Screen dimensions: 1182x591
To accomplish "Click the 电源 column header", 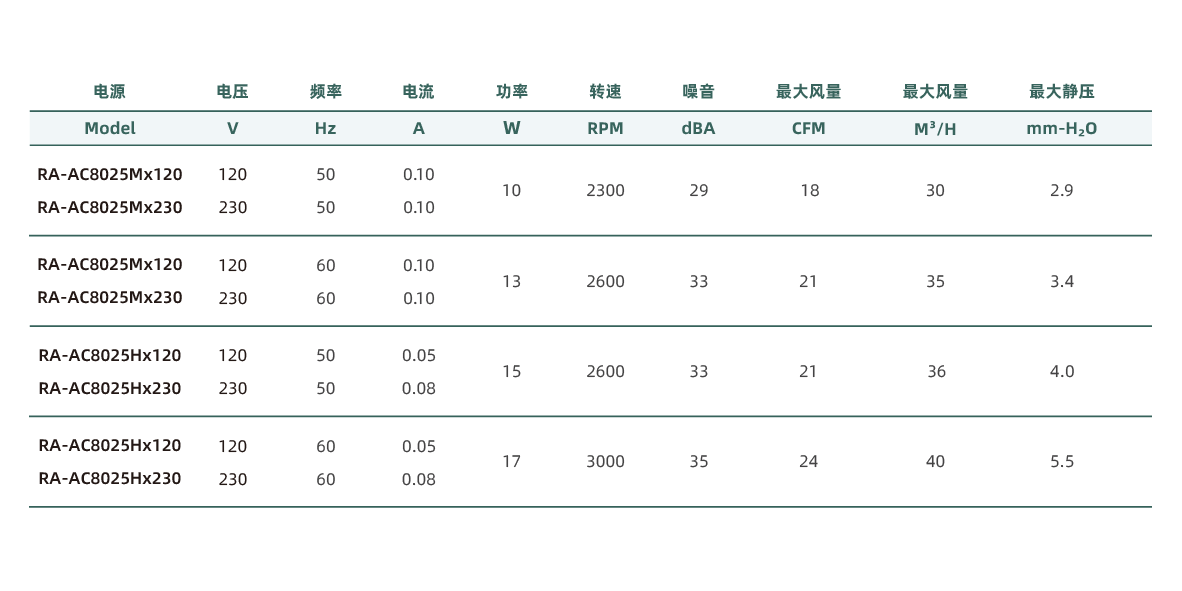I will pos(110,92).
